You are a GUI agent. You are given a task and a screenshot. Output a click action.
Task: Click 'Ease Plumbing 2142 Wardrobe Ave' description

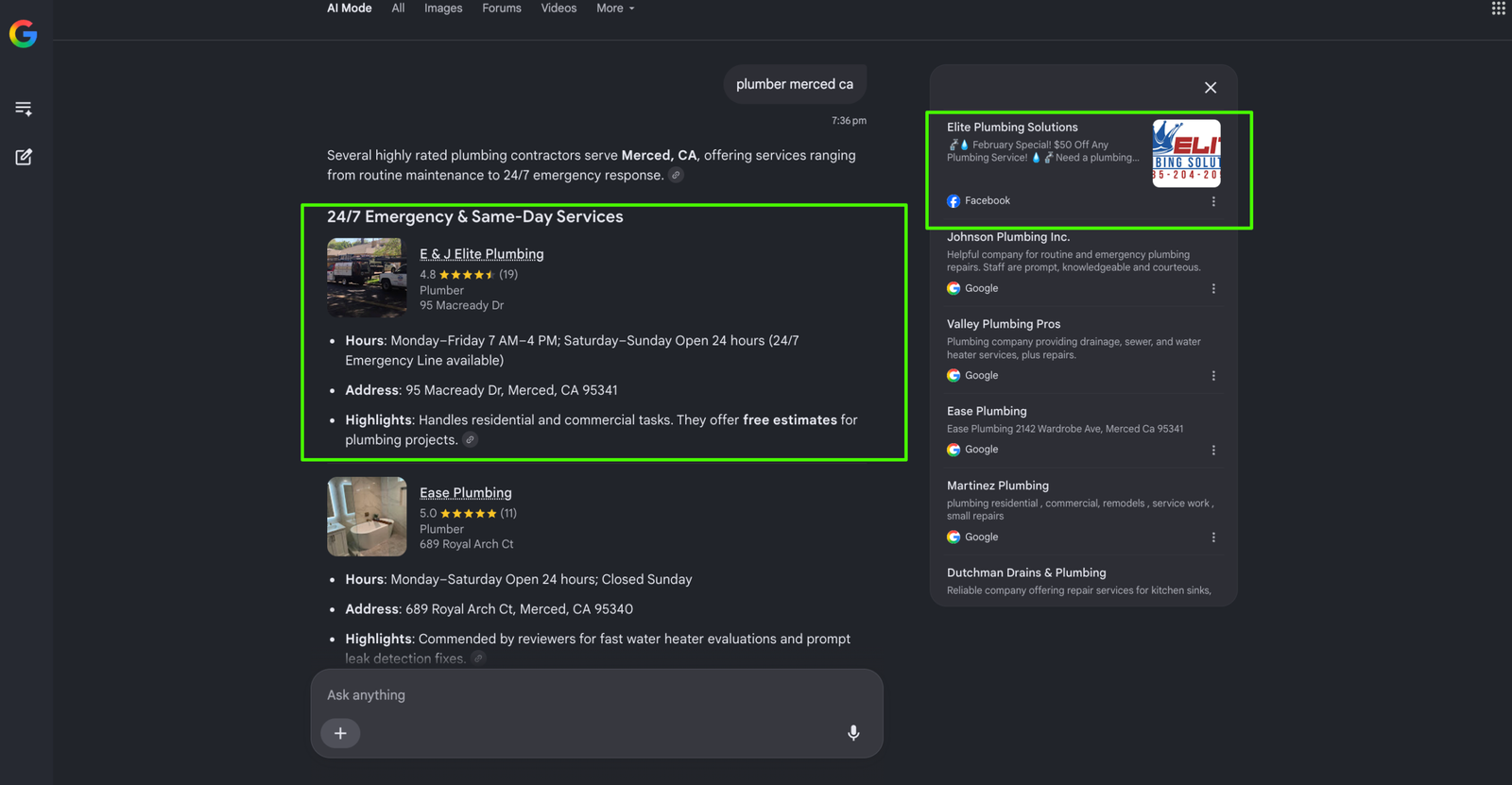(x=1065, y=429)
